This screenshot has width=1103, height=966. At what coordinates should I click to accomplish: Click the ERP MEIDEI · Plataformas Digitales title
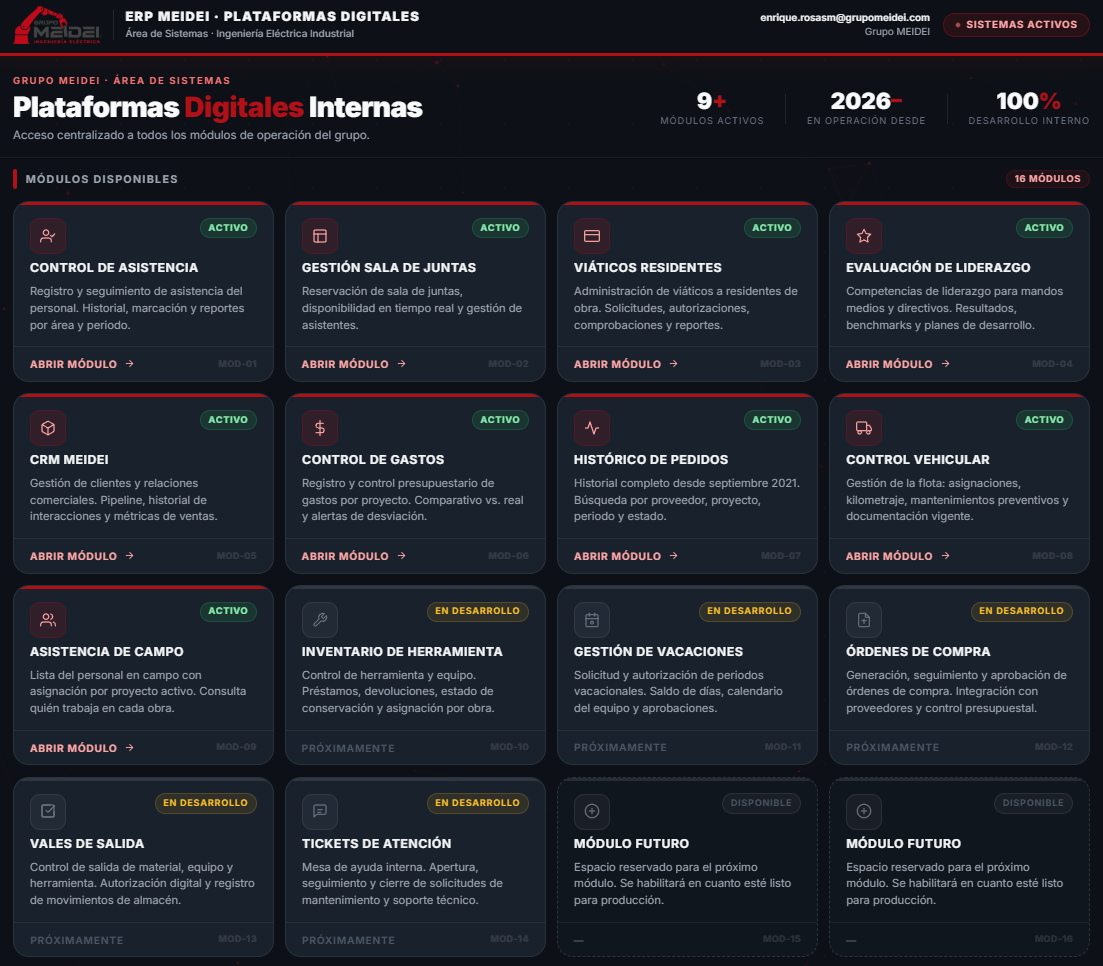272,16
